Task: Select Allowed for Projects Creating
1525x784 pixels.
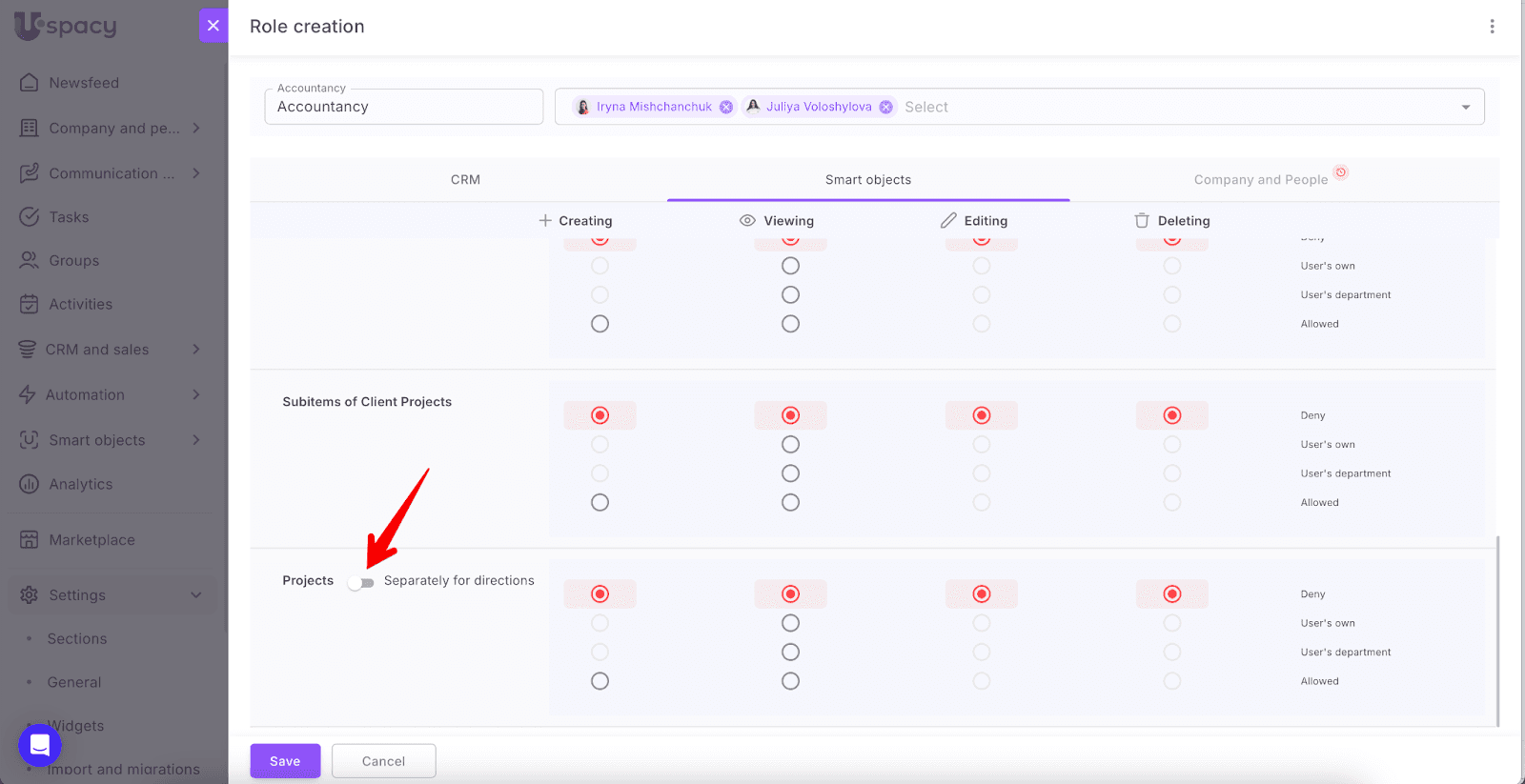Action: 600,681
